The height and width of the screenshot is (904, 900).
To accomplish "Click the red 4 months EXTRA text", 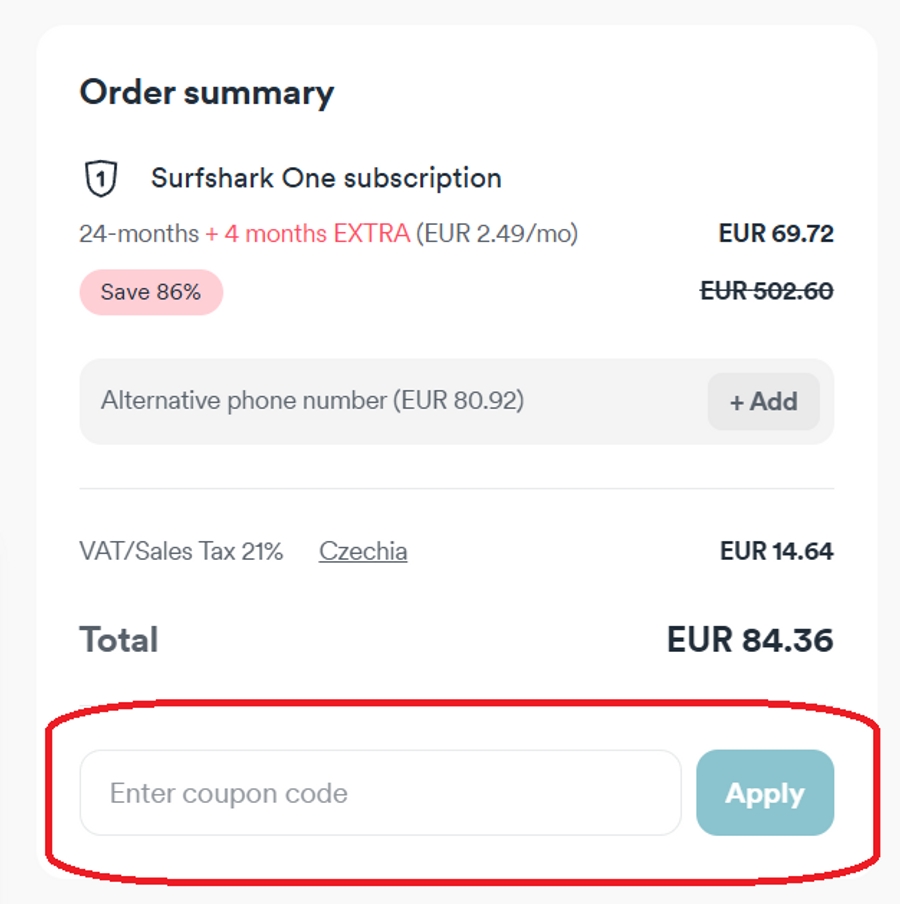I will [308, 234].
